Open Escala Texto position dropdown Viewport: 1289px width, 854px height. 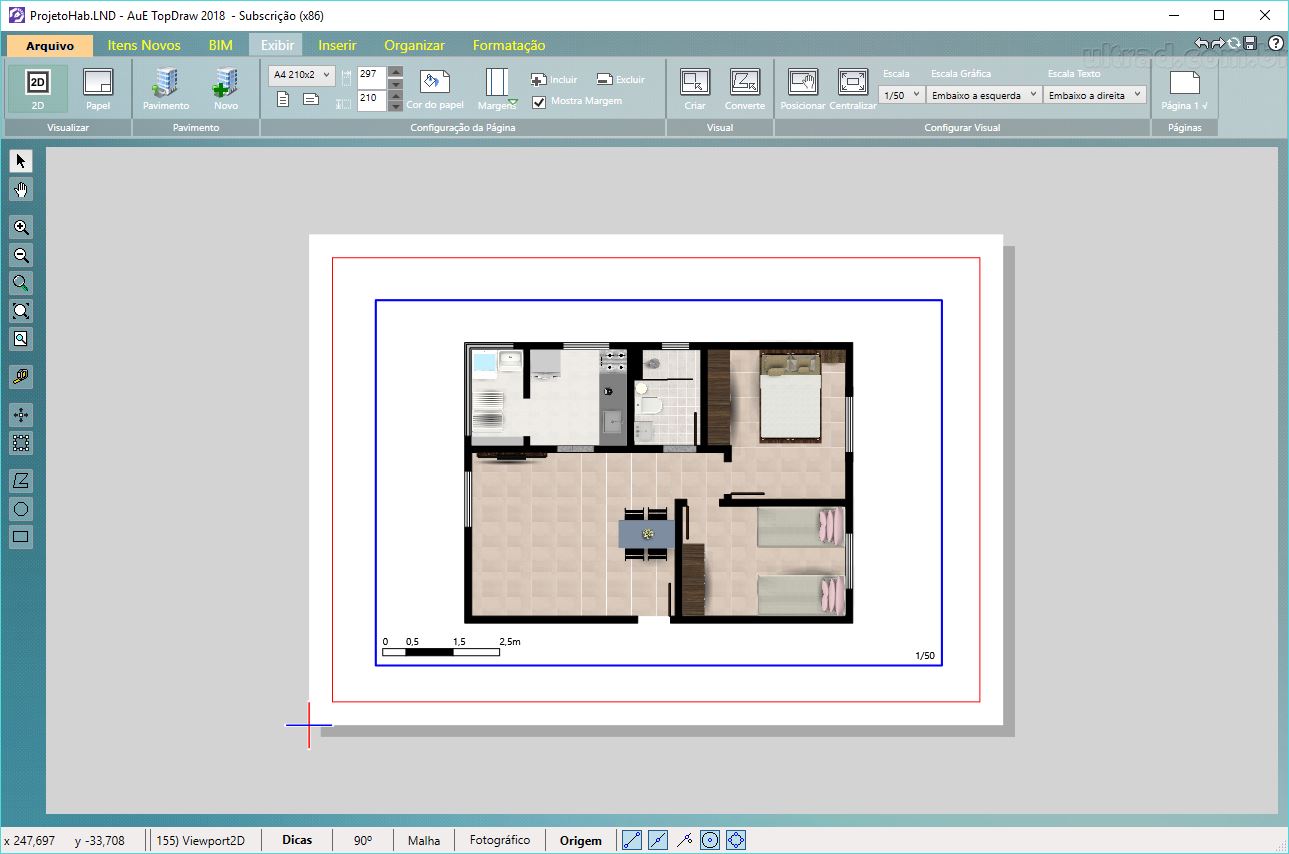coord(1094,95)
